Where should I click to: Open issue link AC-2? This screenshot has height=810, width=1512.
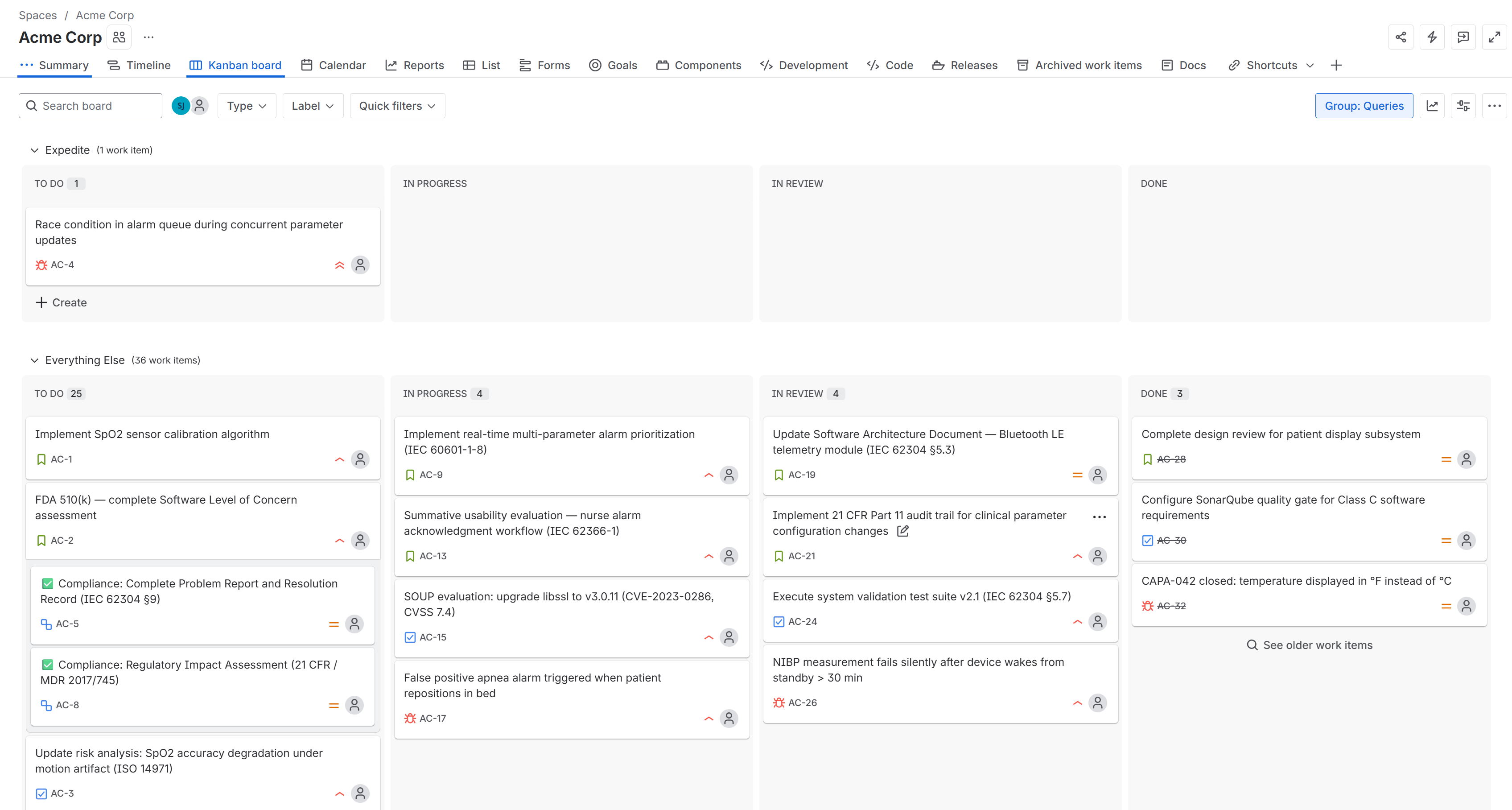[x=62, y=541]
